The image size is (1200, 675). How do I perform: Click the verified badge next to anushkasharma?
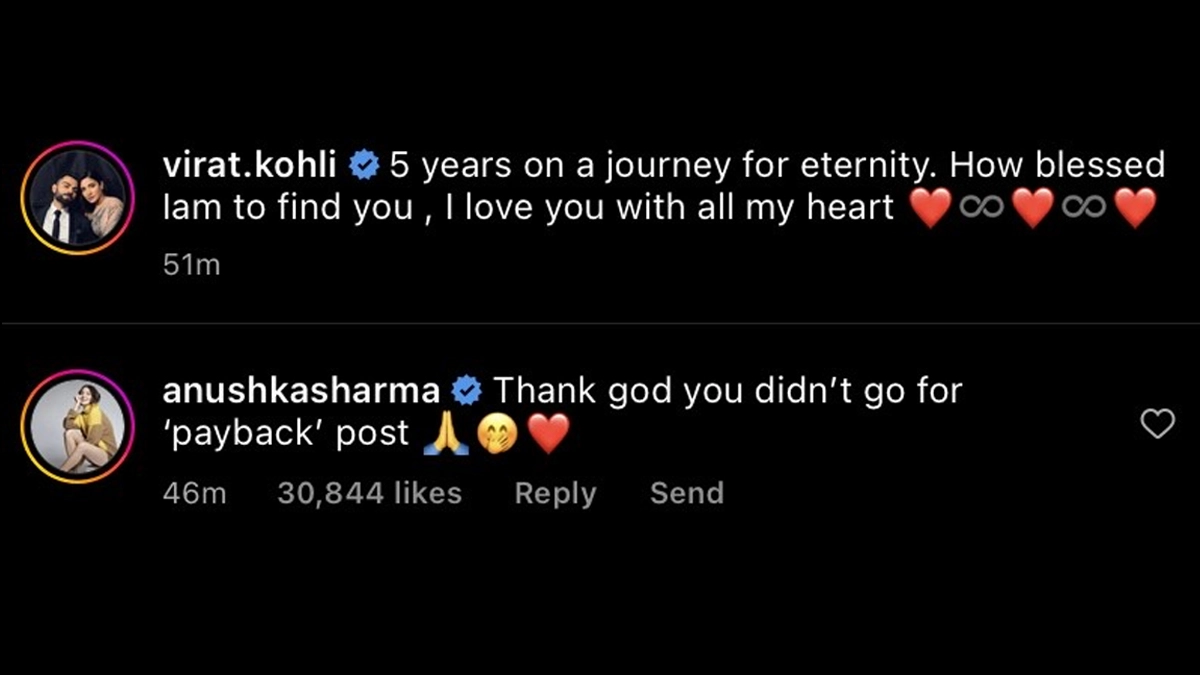pos(467,389)
